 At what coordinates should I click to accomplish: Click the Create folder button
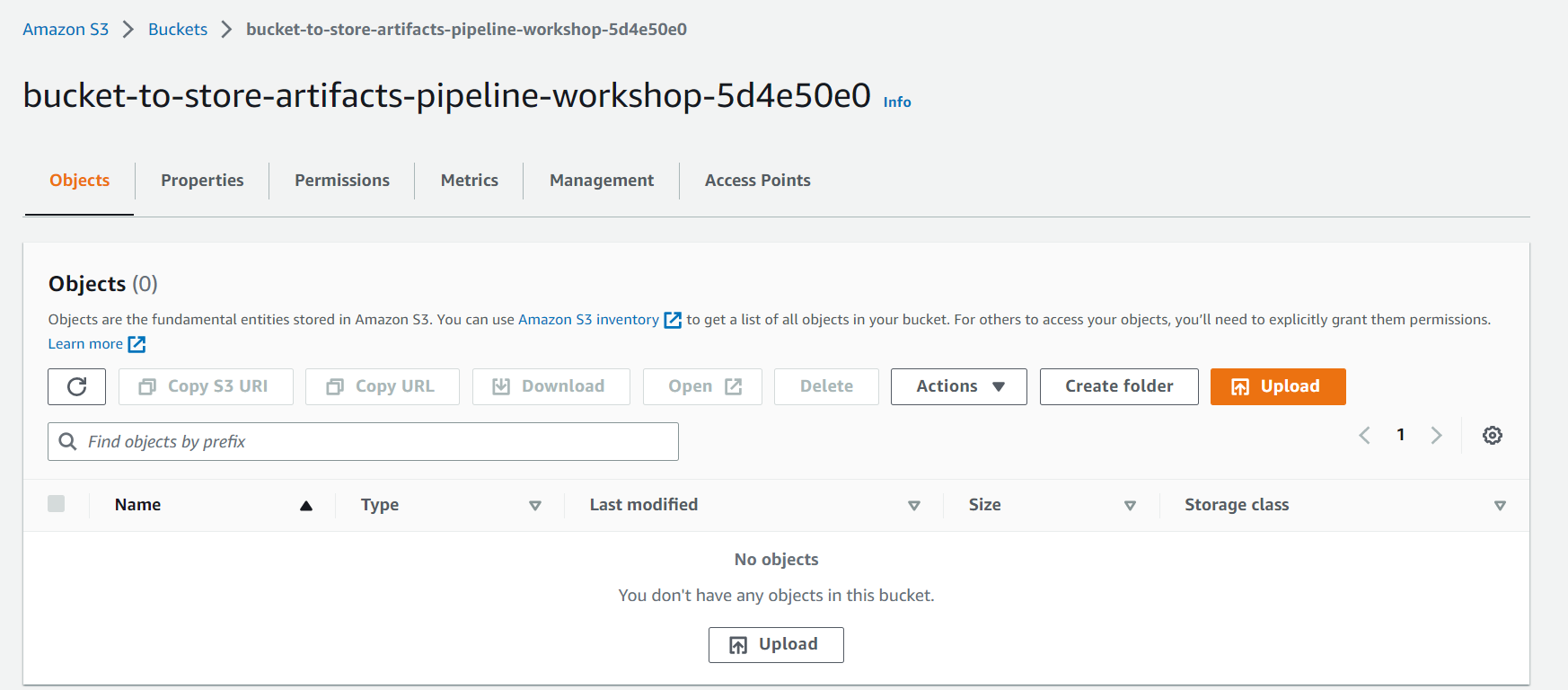pos(1119,386)
